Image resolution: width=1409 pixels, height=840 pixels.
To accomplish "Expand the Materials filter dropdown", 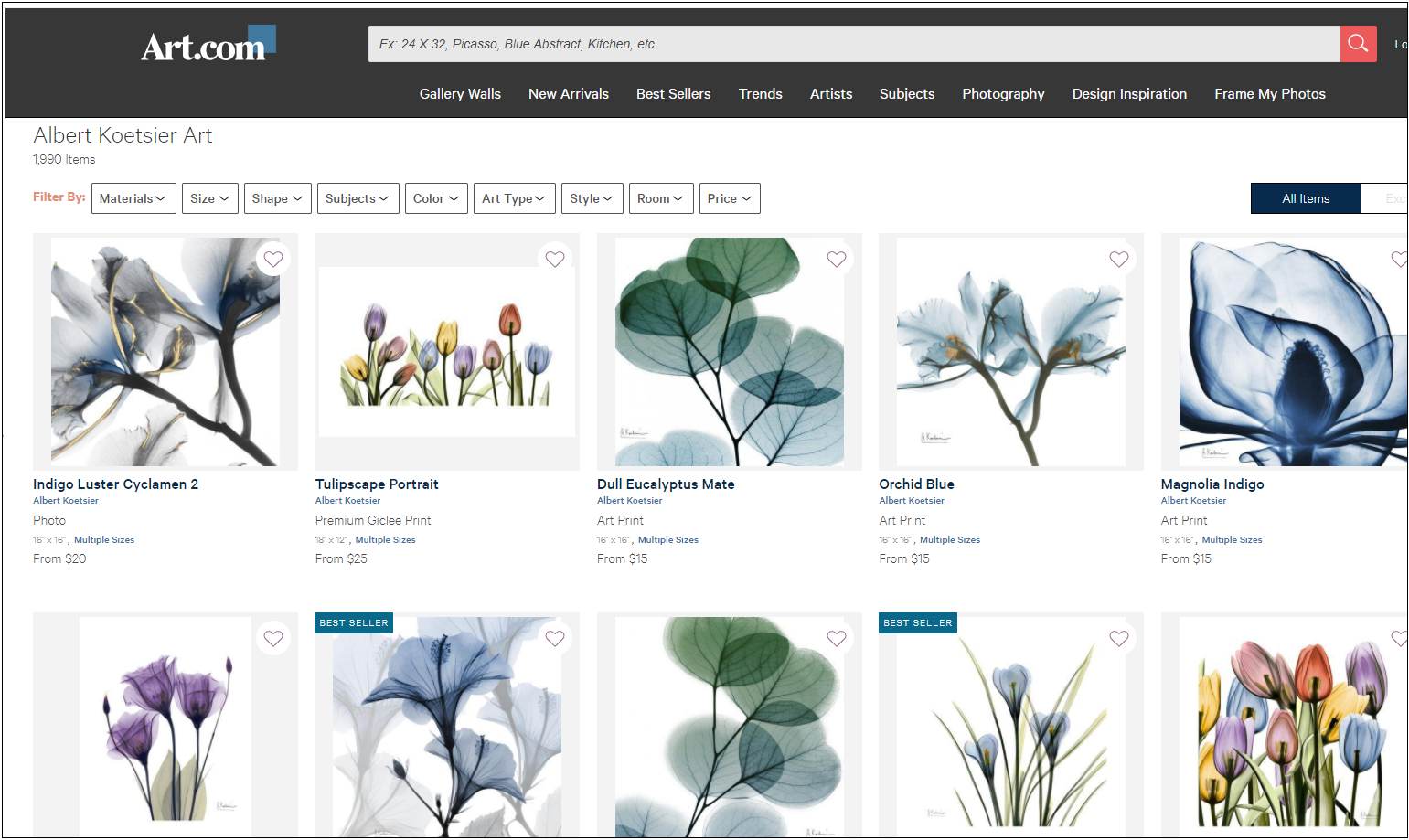I will click(x=133, y=198).
